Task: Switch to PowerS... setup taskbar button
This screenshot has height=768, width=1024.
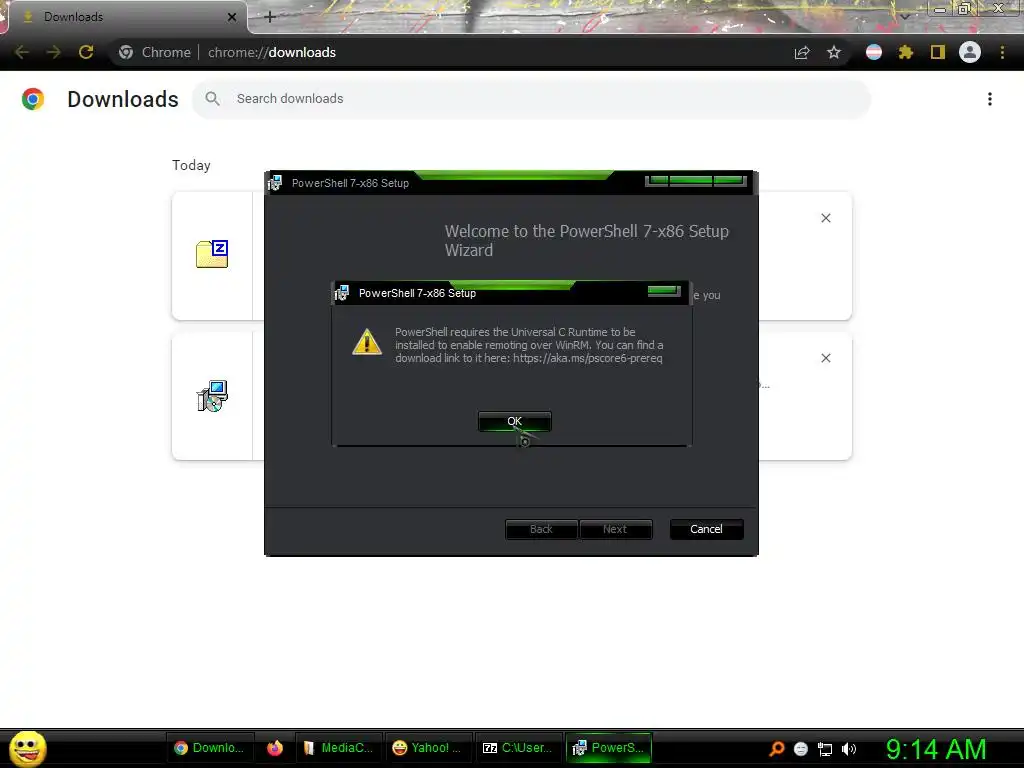Action: tap(609, 748)
